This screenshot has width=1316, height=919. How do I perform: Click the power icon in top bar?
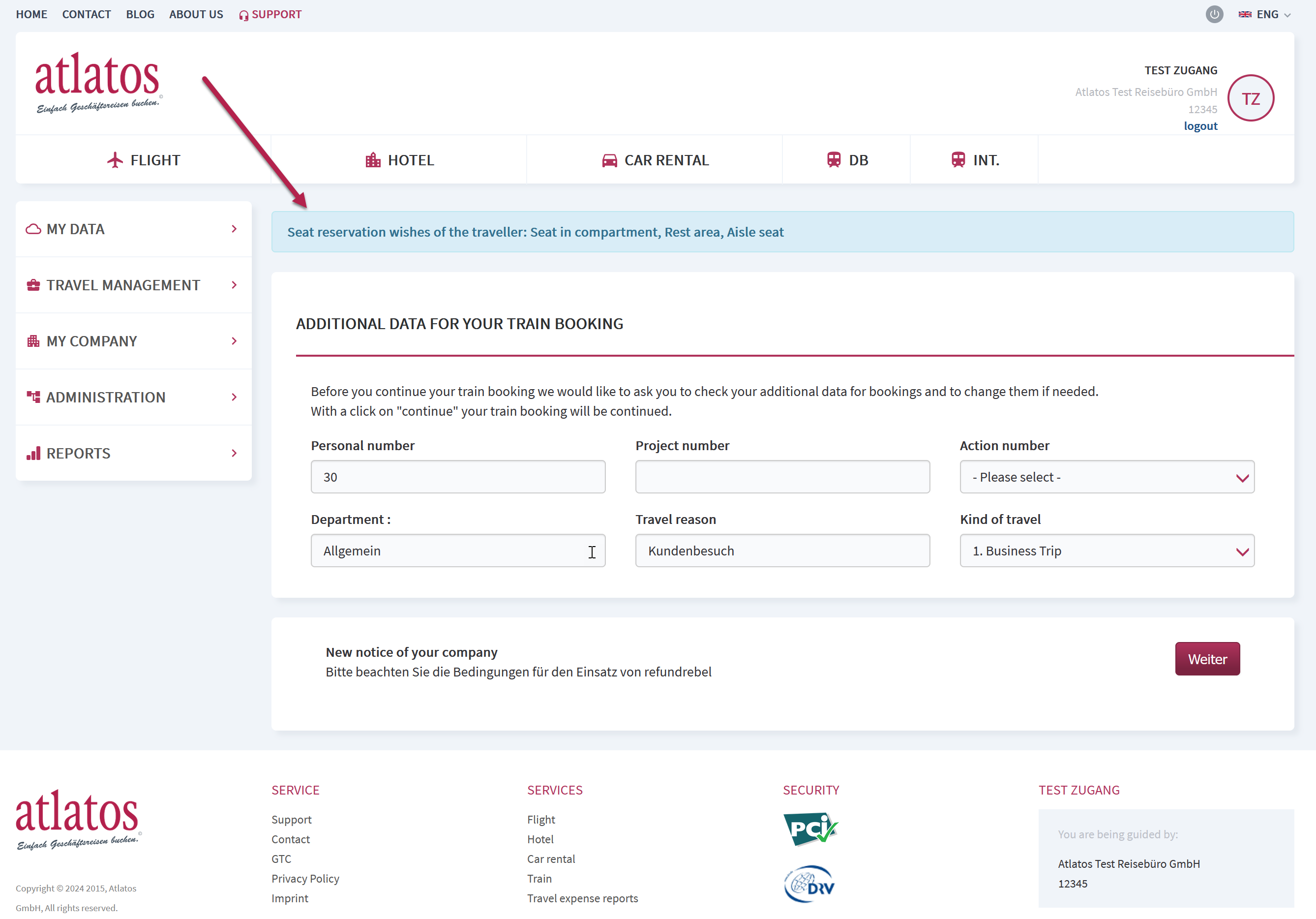[x=1214, y=14]
